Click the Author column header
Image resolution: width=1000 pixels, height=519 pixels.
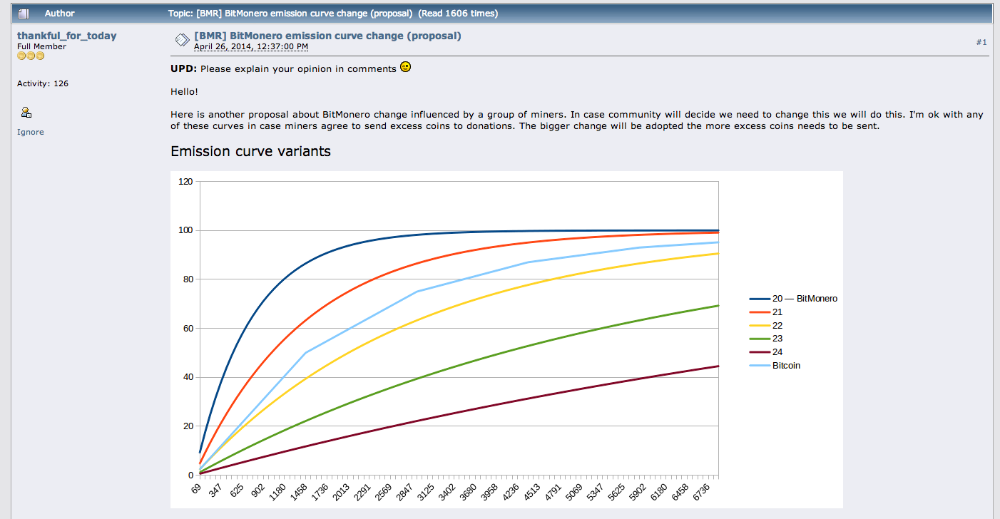point(59,13)
